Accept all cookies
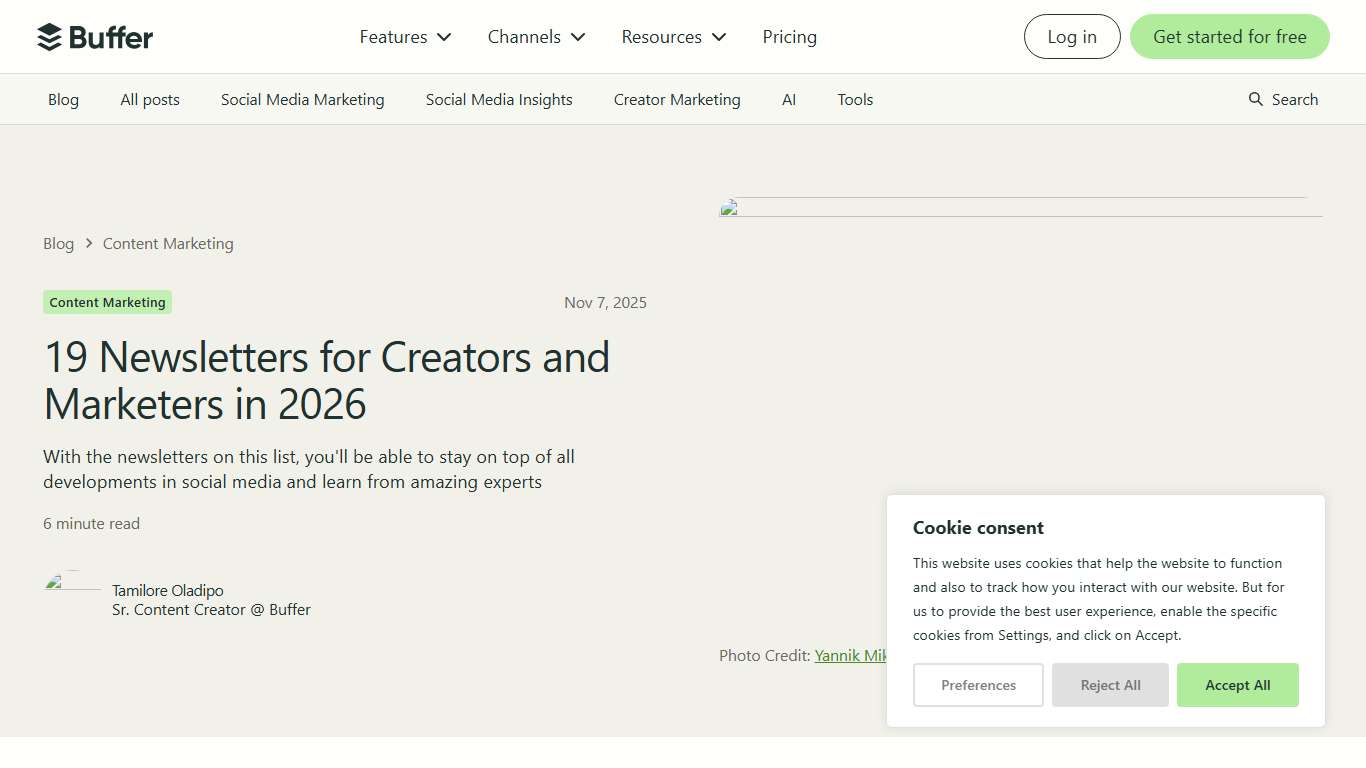The image size is (1366, 768). pyautogui.click(x=1238, y=685)
